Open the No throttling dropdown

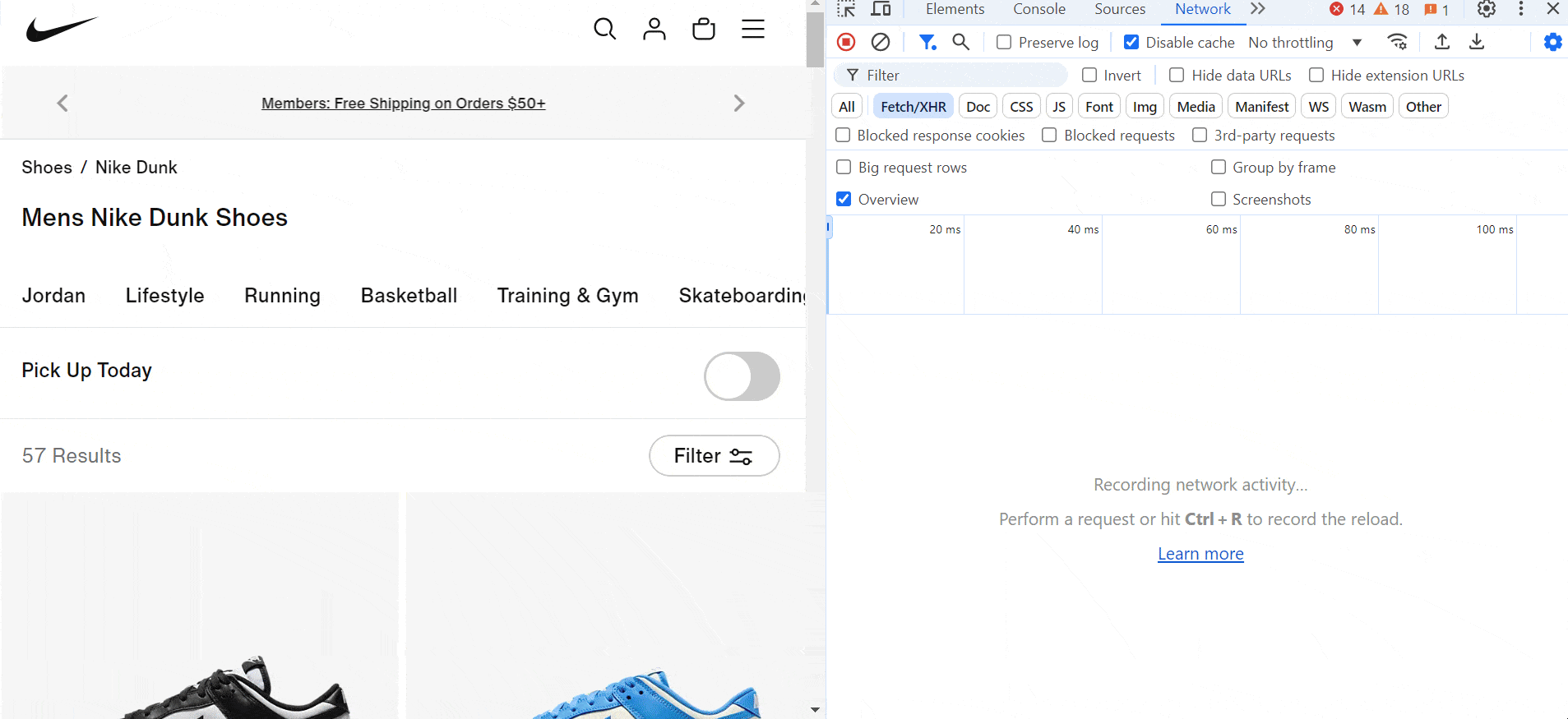point(1305,42)
